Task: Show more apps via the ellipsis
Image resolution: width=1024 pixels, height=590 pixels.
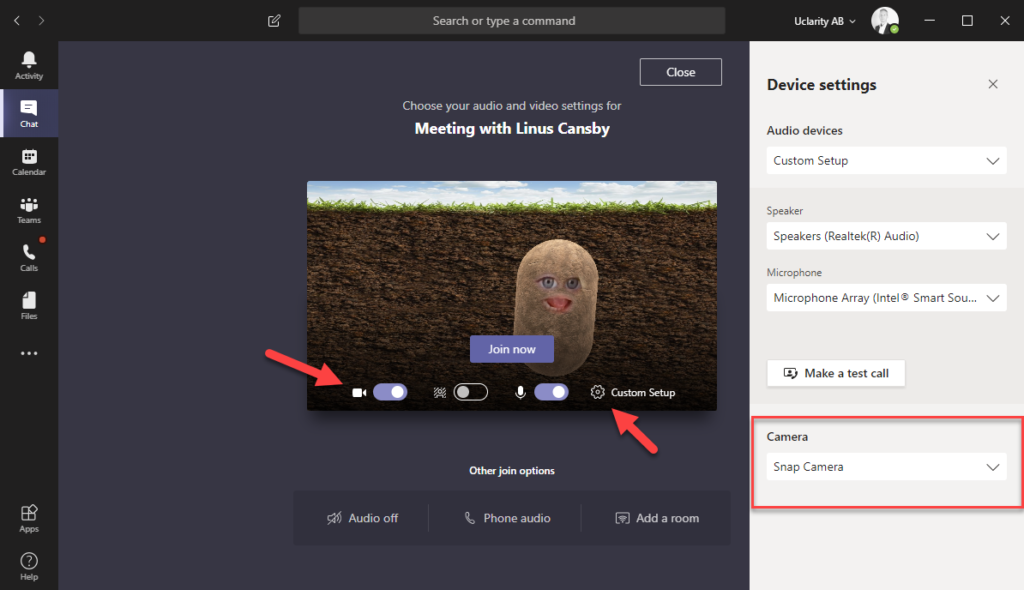Action: click(29, 353)
